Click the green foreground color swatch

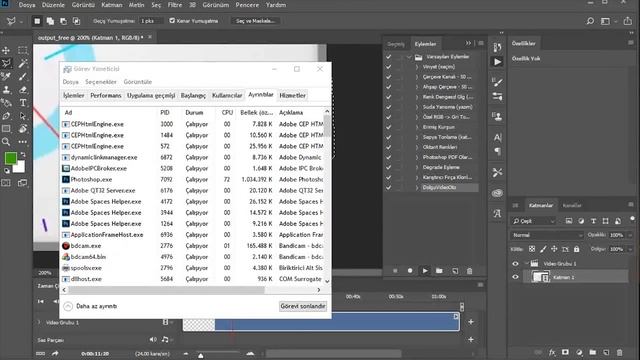11,158
